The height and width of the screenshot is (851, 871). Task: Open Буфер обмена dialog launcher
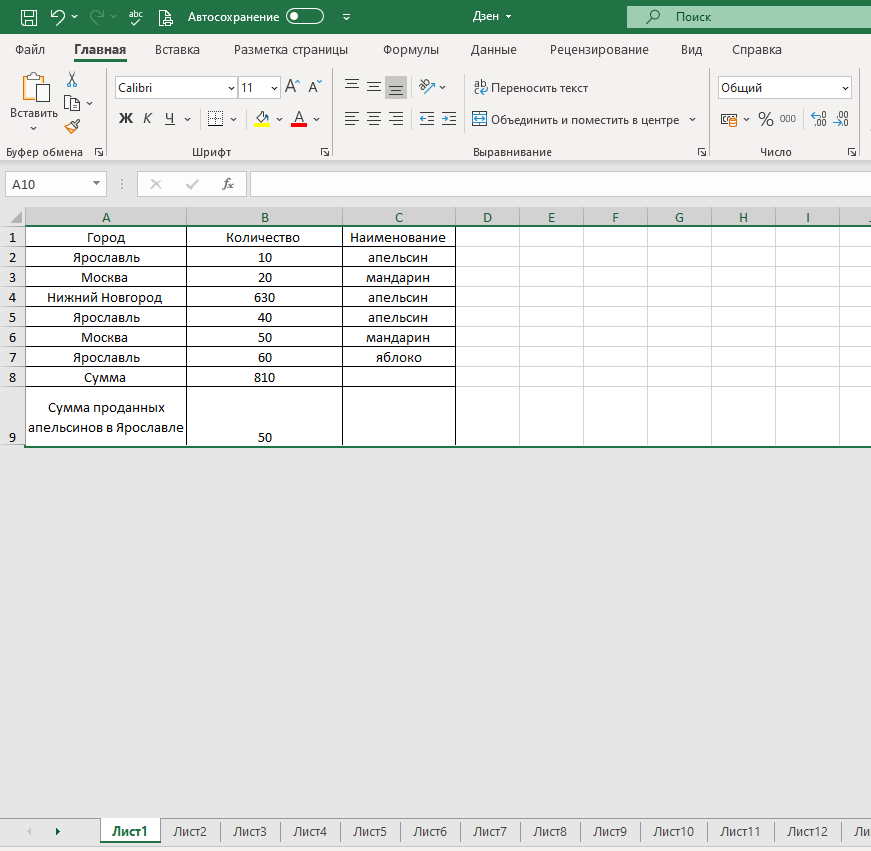coord(99,152)
